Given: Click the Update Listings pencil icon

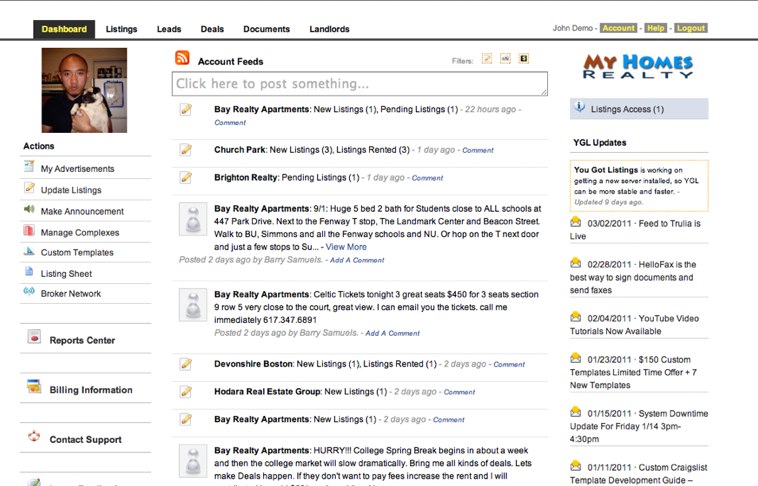Looking at the screenshot, I should tap(29, 188).
